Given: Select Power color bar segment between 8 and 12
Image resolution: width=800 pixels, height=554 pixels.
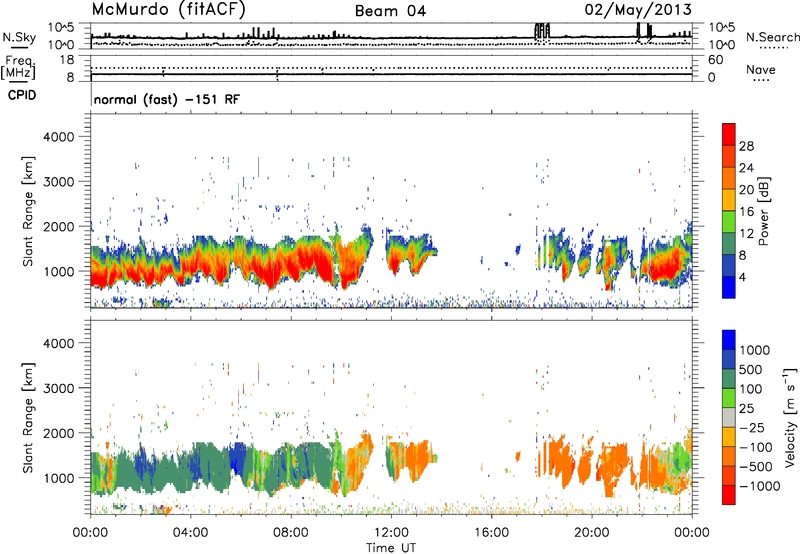Looking at the screenshot, I should tap(729, 244).
